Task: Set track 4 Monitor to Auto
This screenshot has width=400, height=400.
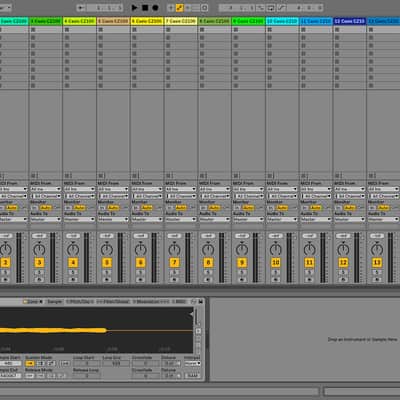Action: point(79,208)
